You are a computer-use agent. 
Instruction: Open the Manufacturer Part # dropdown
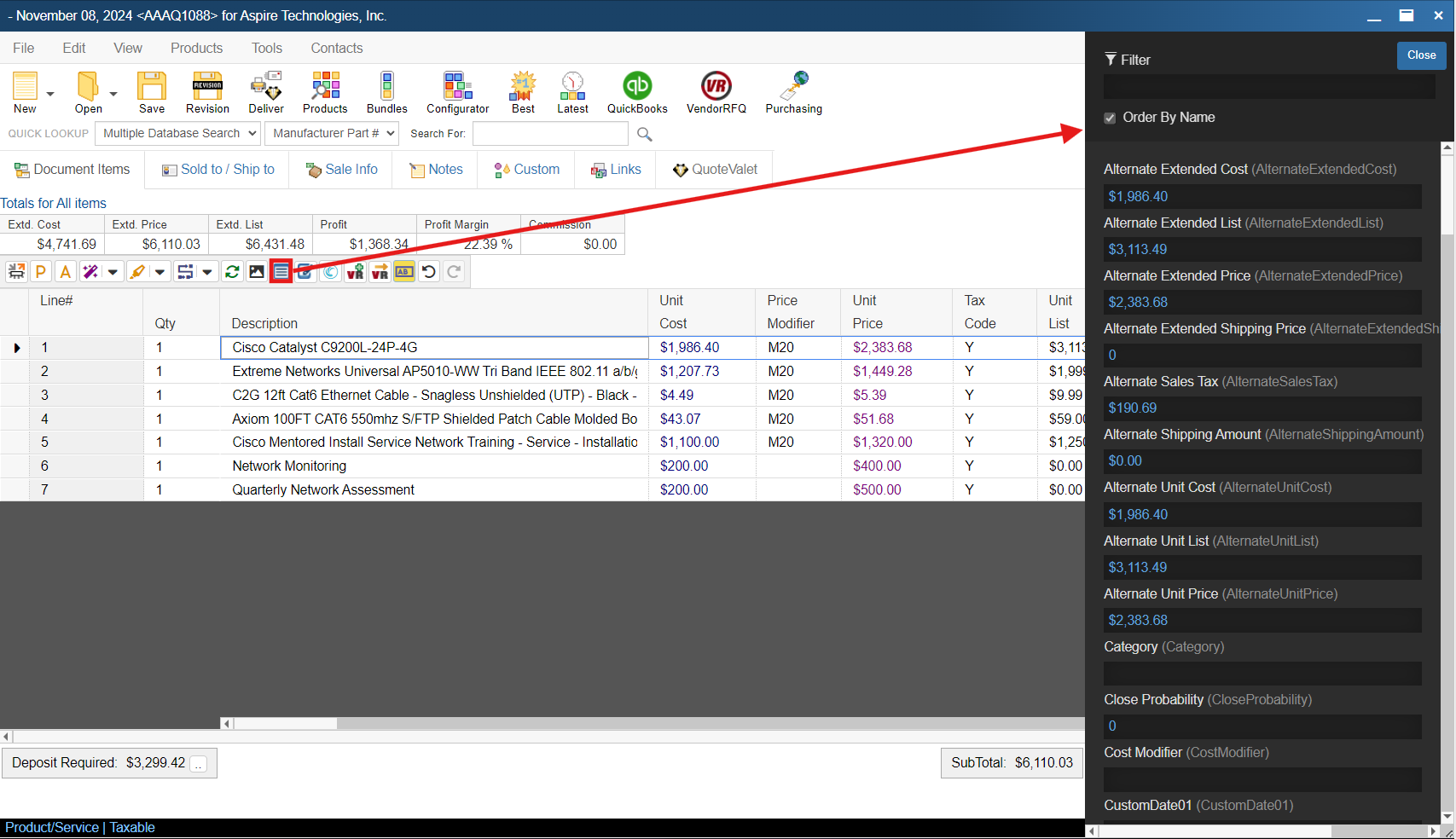[332, 134]
